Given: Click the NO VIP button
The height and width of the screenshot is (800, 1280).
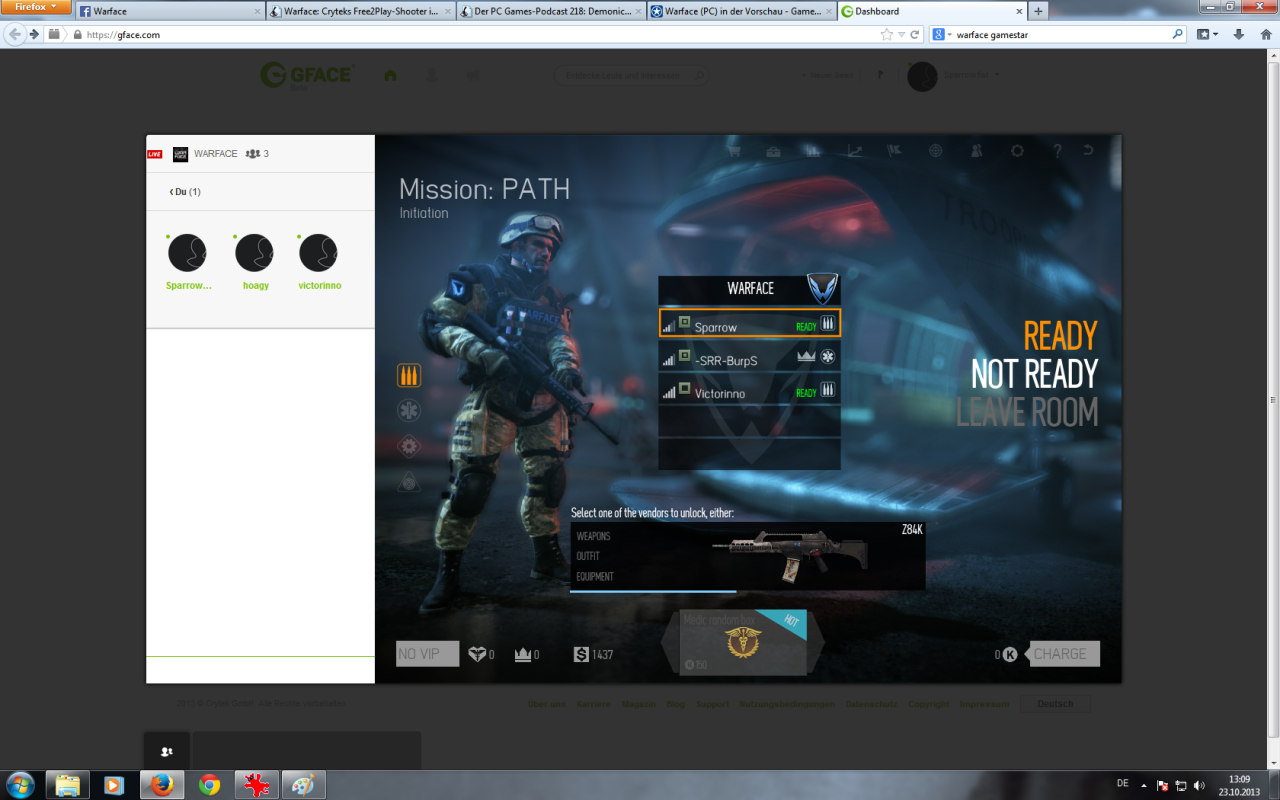Looking at the screenshot, I should tap(428, 654).
